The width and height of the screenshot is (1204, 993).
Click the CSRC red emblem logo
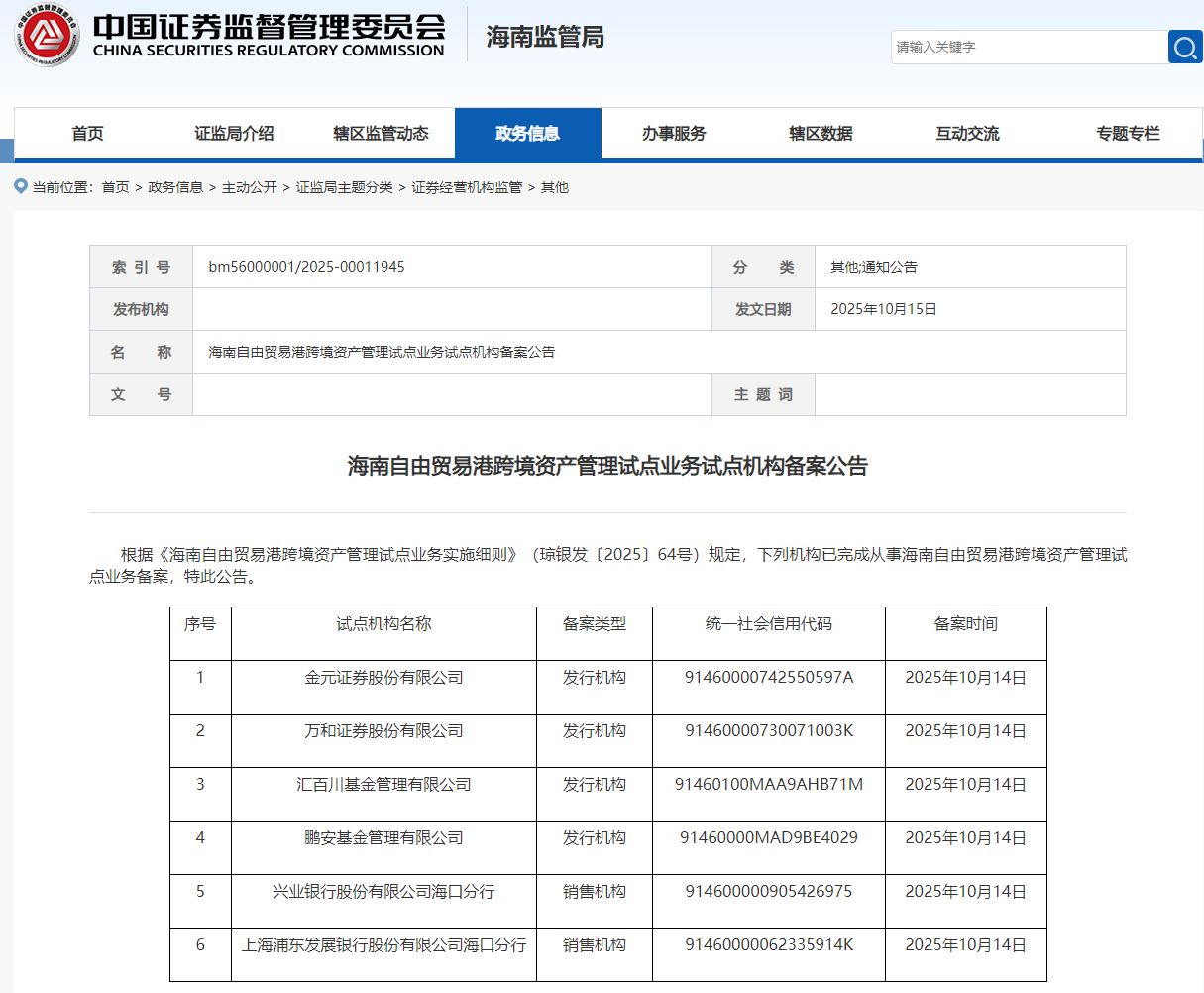[x=47, y=37]
